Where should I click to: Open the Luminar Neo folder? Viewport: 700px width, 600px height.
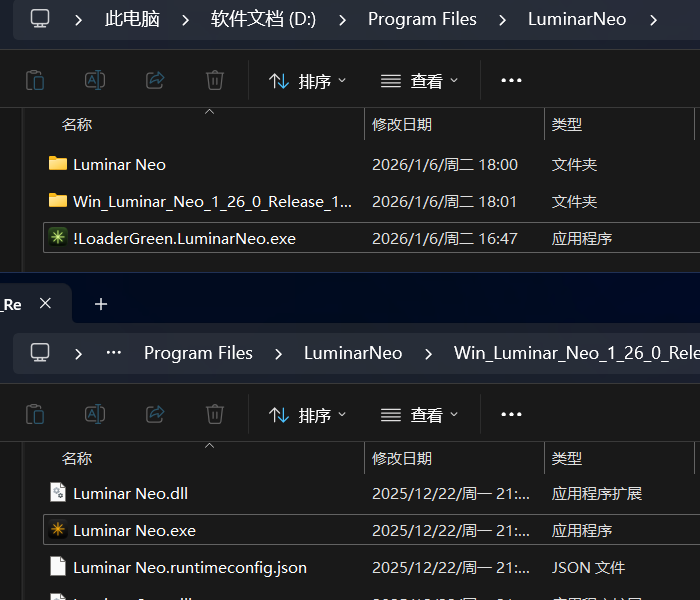[x=119, y=164]
